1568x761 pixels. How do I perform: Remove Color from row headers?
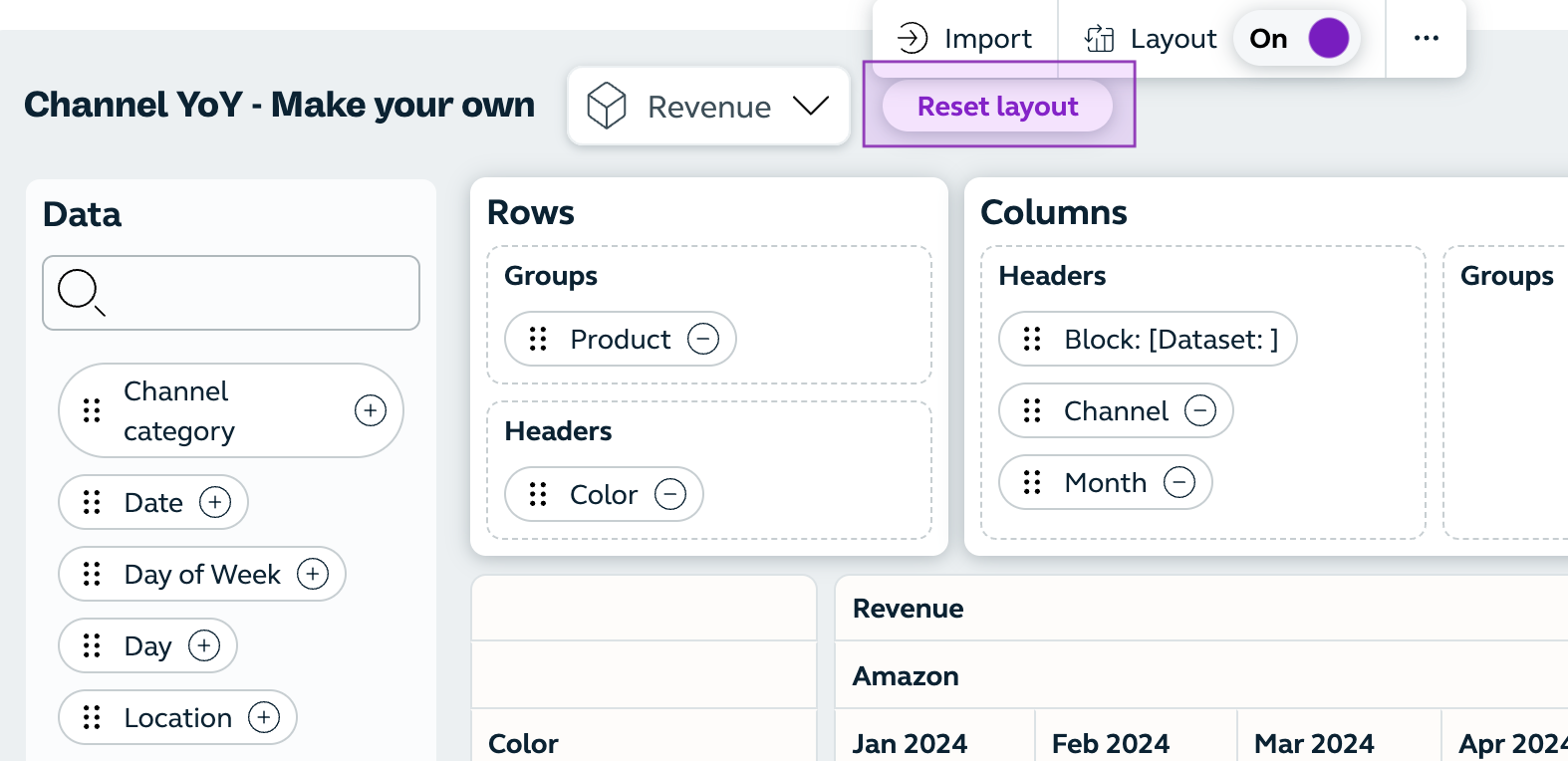670,494
